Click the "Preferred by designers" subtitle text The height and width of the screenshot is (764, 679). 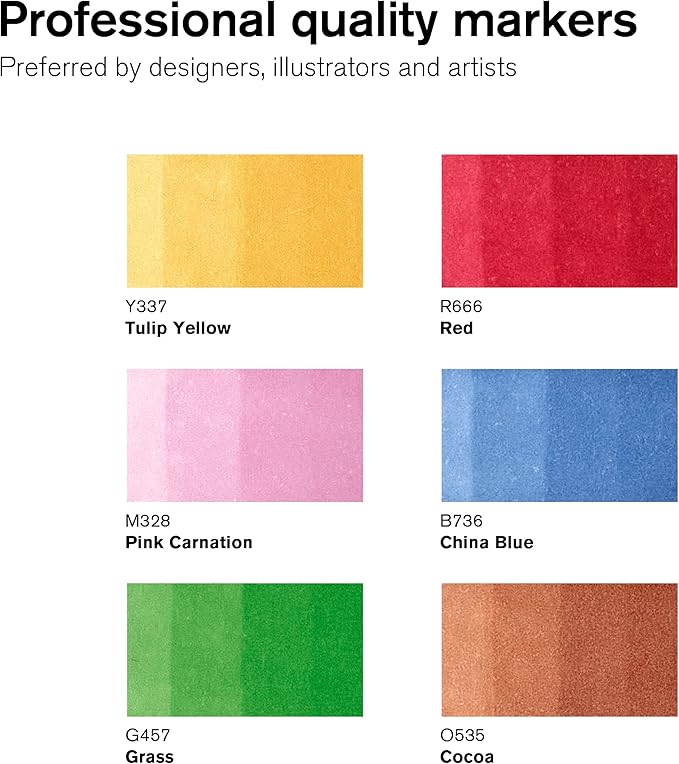click(259, 69)
